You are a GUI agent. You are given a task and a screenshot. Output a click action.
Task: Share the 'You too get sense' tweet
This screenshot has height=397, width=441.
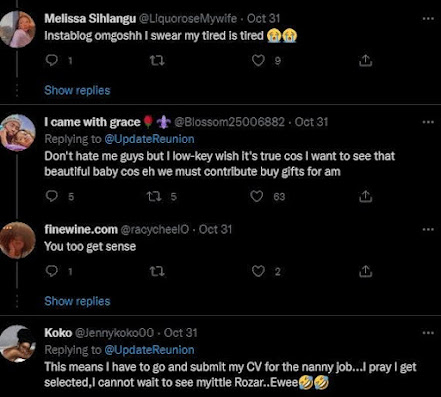click(x=365, y=271)
